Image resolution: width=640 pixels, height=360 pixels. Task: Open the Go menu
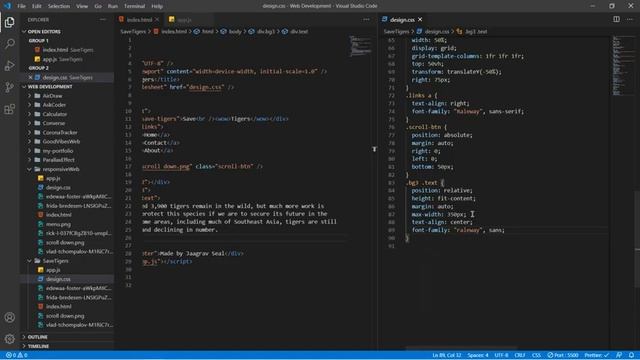[98, 6]
